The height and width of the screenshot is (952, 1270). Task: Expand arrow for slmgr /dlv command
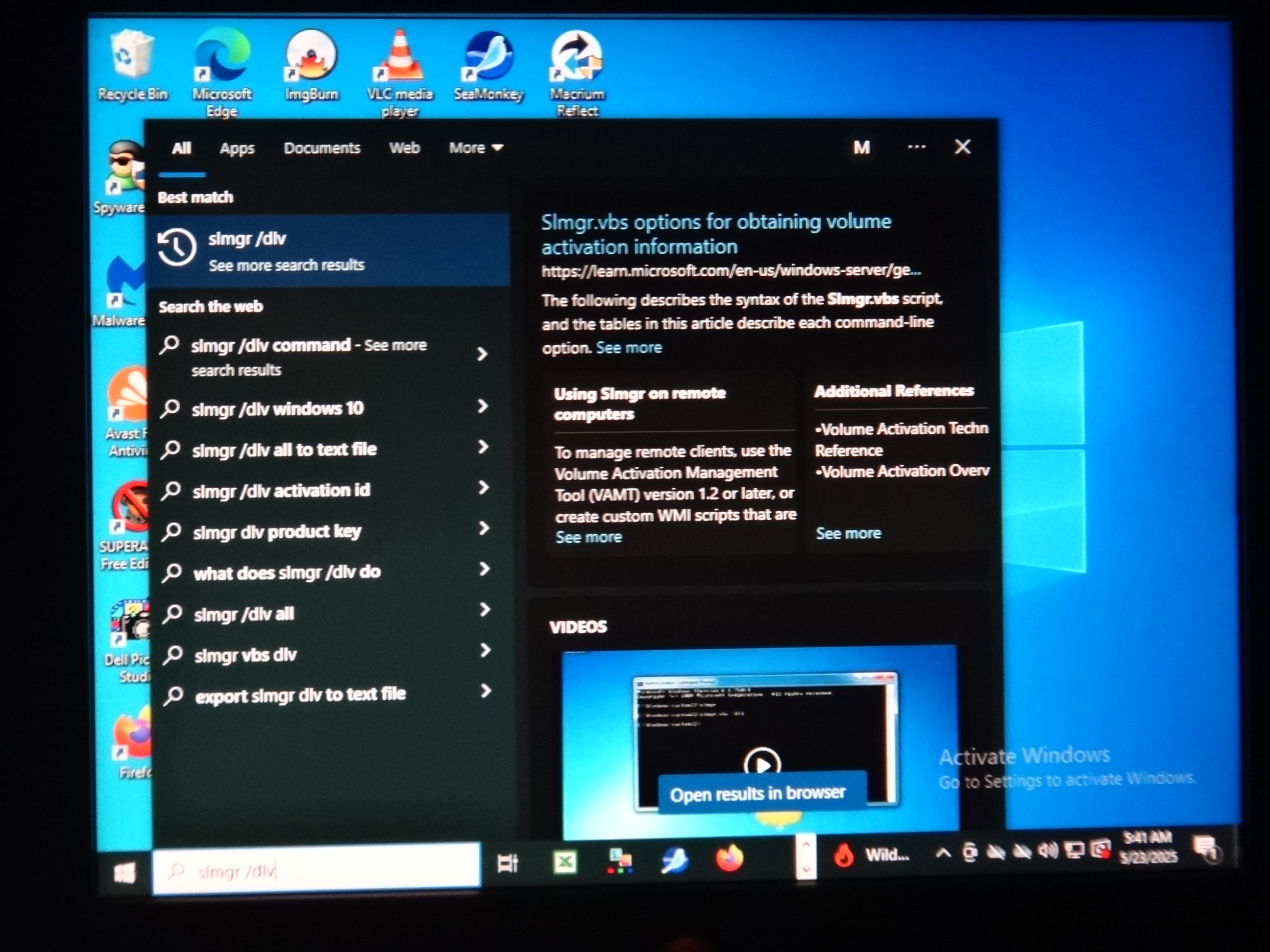coord(482,354)
